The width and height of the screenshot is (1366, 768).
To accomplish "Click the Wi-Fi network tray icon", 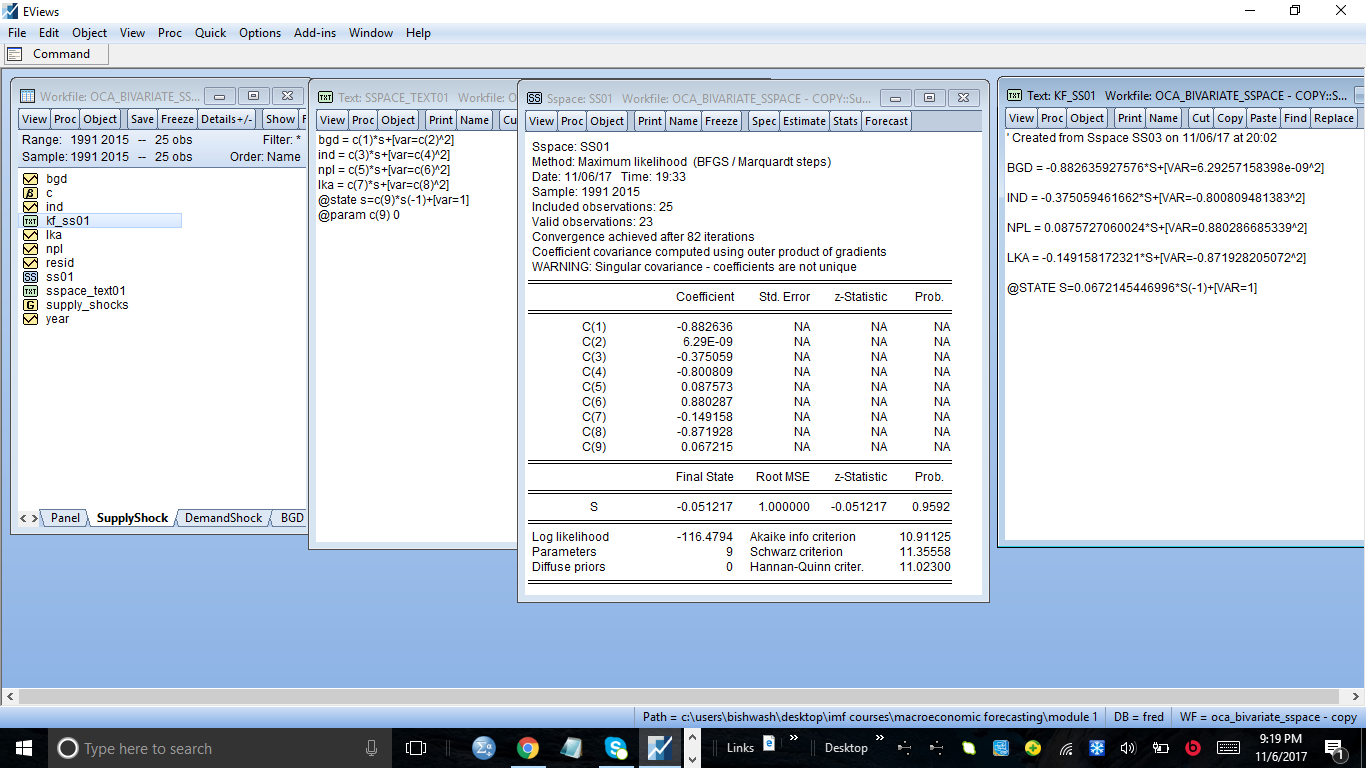I will (x=1067, y=748).
